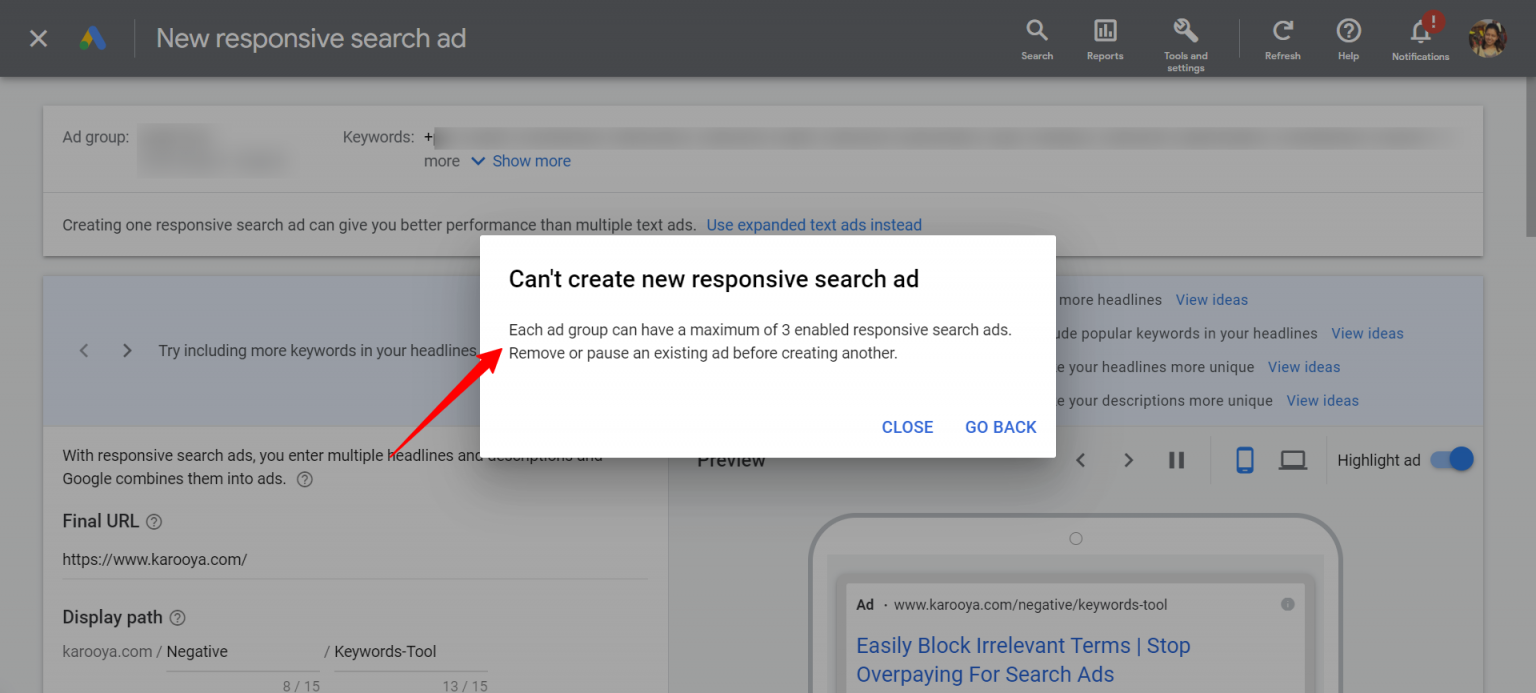Click the Display path help icon
Image resolution: width=1536 pixels, height=693 pixels.
(178, 617)
